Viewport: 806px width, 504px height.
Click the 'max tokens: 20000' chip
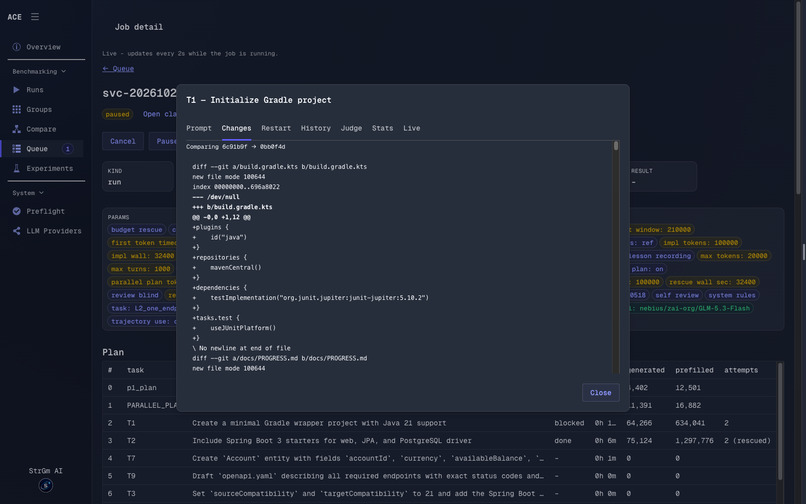(734, 256)
